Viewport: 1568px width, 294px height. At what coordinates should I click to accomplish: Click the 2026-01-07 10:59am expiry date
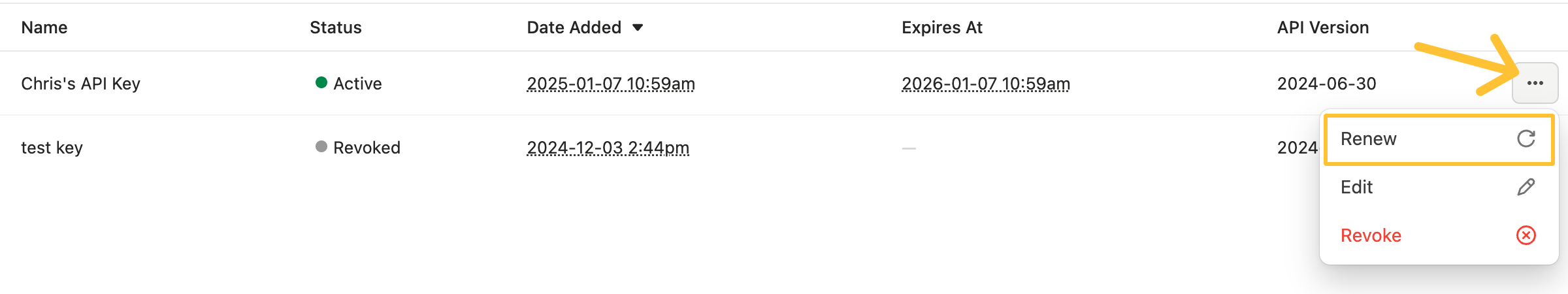pyautogui.click(x=985, y=84)
